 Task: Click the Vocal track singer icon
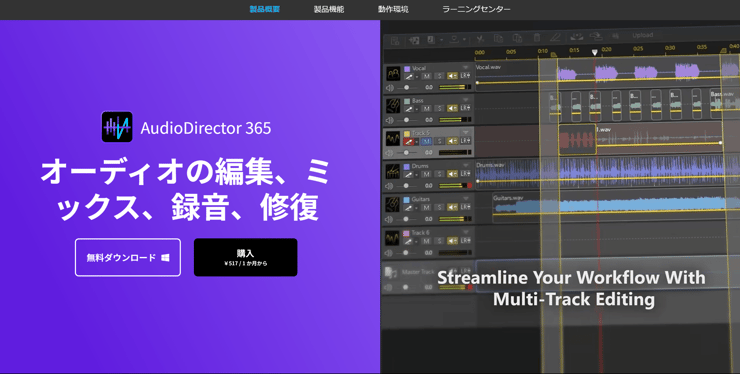click(394, 74)
